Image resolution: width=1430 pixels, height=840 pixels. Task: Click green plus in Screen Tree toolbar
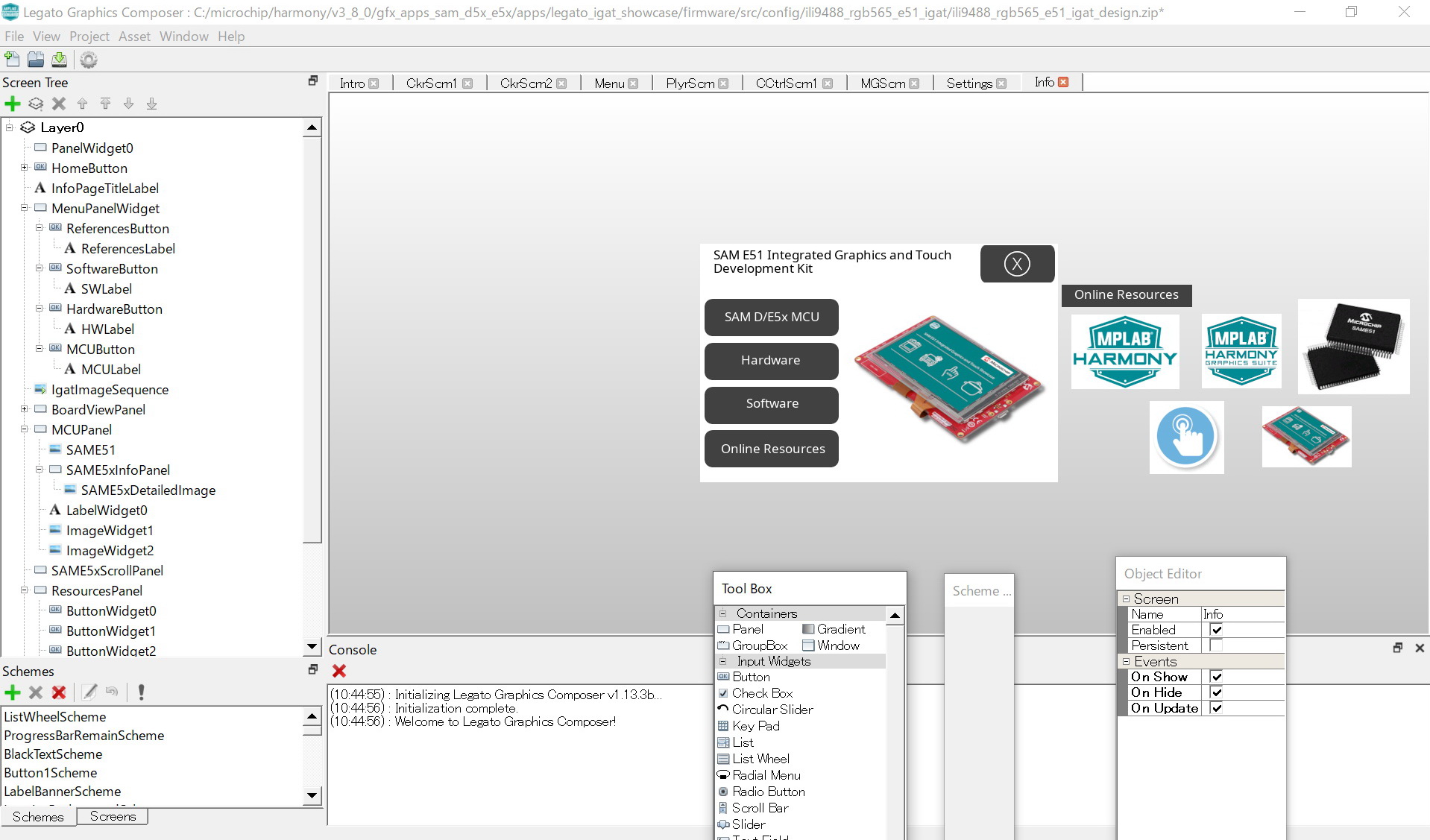[x=13, y=104]
